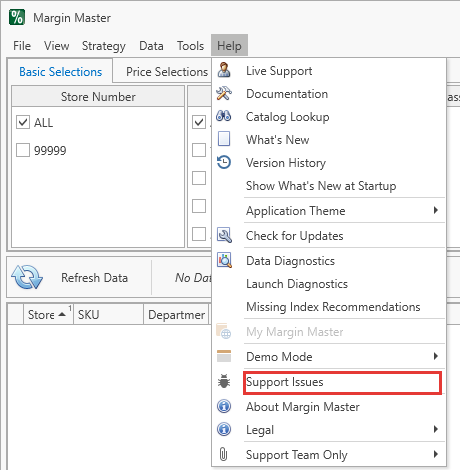
Task: Click the Legal info icon
Action: [x=224, y=429]
